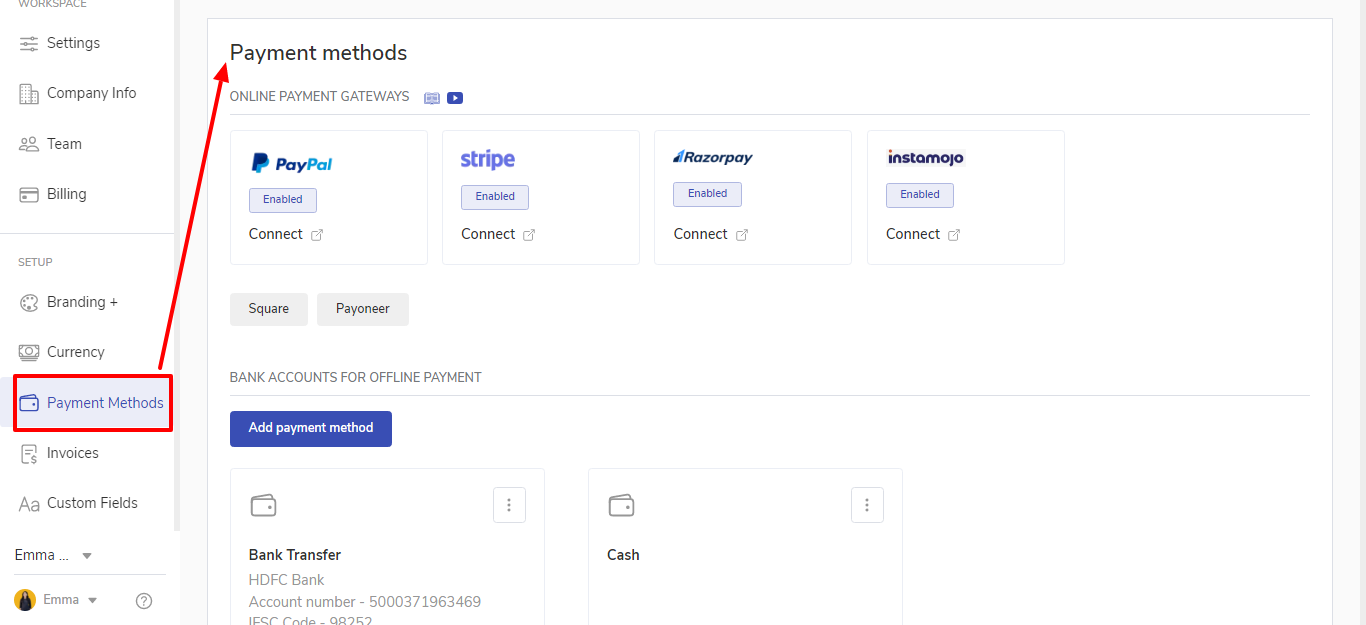Toggle the PayPal Enabled badge

click(x=283, y=199)
